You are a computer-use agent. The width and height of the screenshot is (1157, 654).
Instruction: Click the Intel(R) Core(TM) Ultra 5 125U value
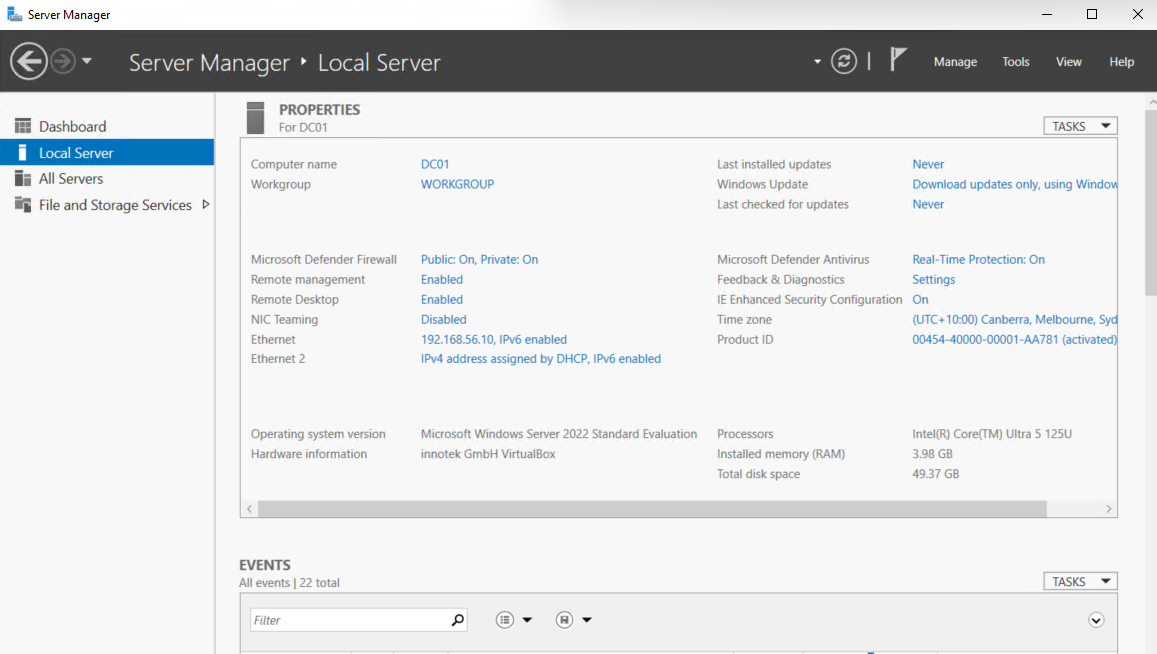click(x=992, y=433)
